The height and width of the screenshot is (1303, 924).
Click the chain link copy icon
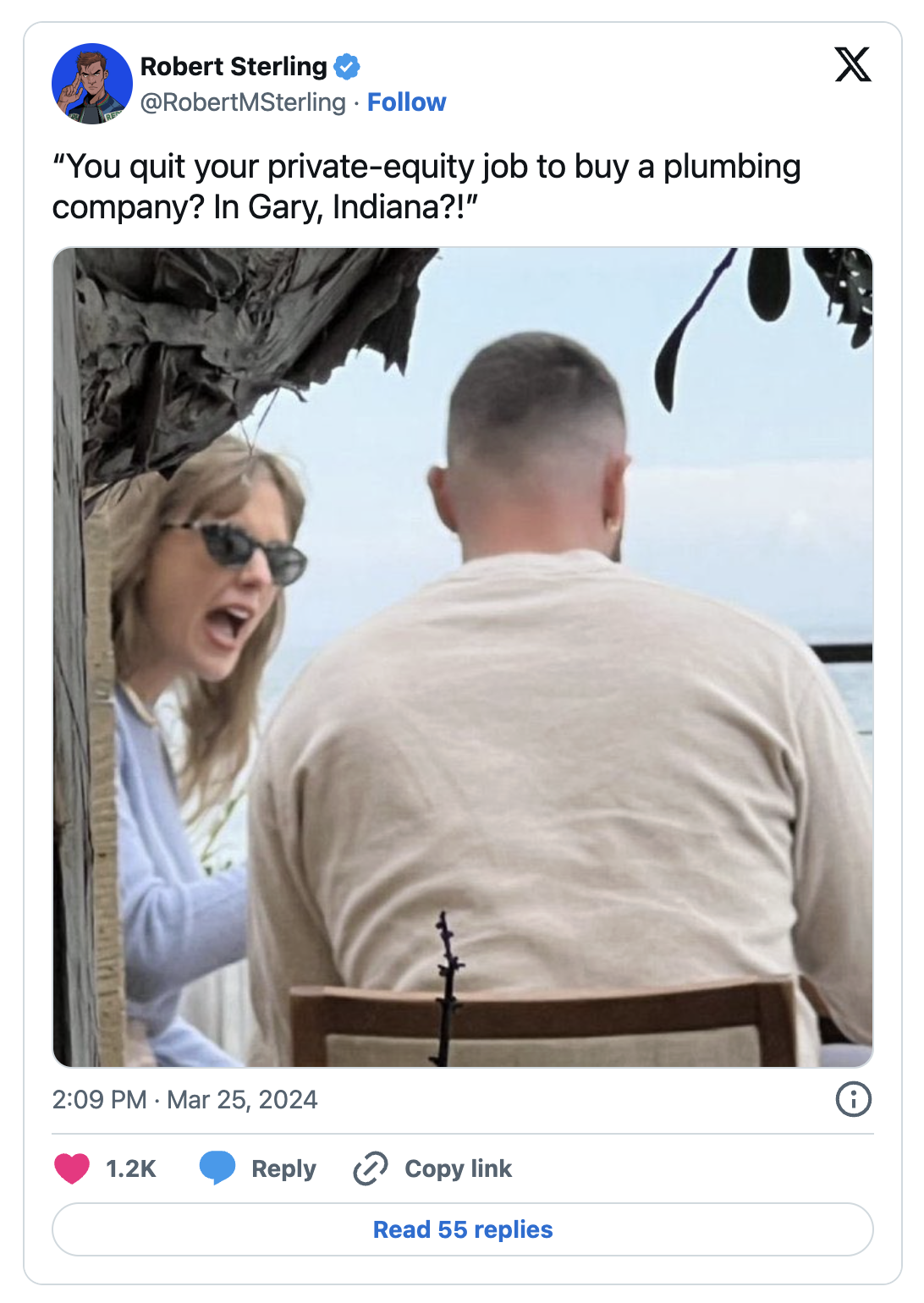tap(371, 1168)
